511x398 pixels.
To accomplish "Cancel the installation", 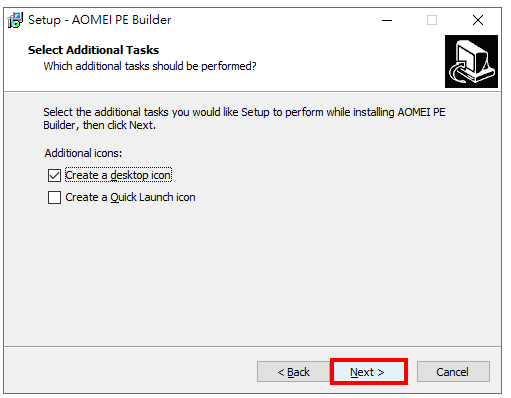I will (453, 372).
